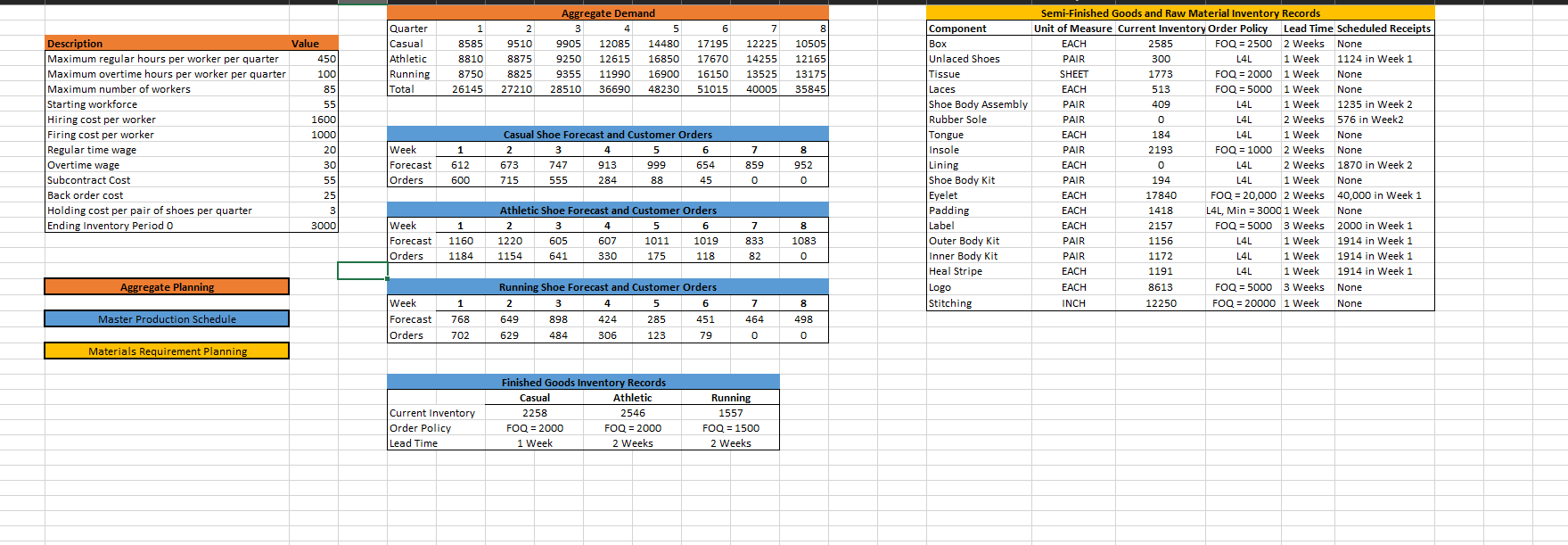Click the Total demand value 48230
This screenshot has height=545, width=1568.
(657, 89)
